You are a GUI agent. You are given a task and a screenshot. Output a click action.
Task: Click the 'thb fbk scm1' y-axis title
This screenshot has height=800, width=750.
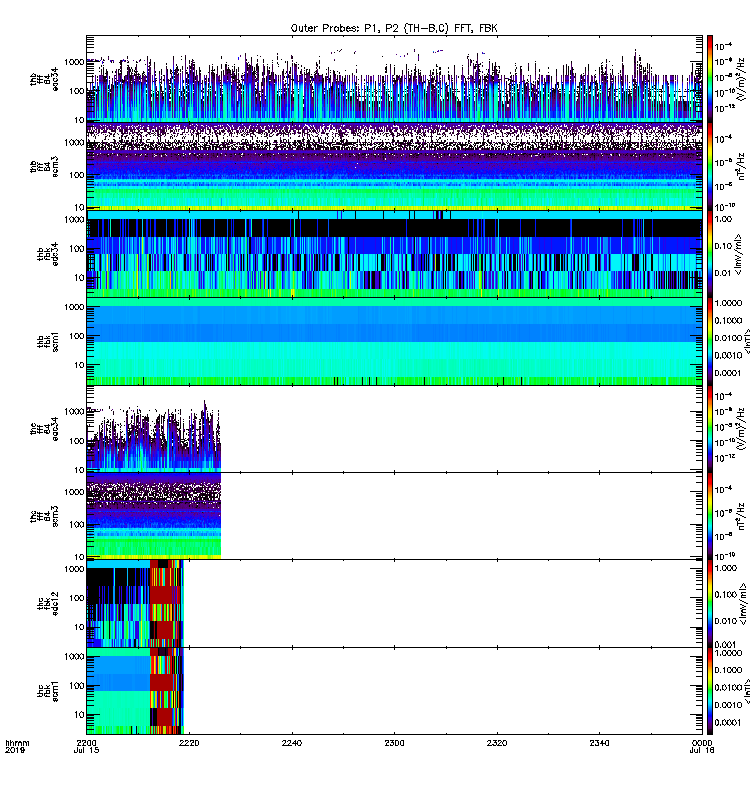click(47, 342)
